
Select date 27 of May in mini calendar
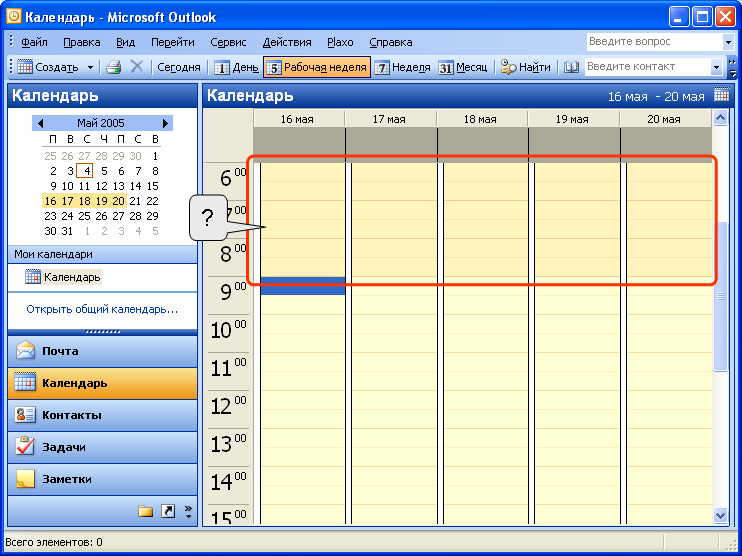click(118, 216)
